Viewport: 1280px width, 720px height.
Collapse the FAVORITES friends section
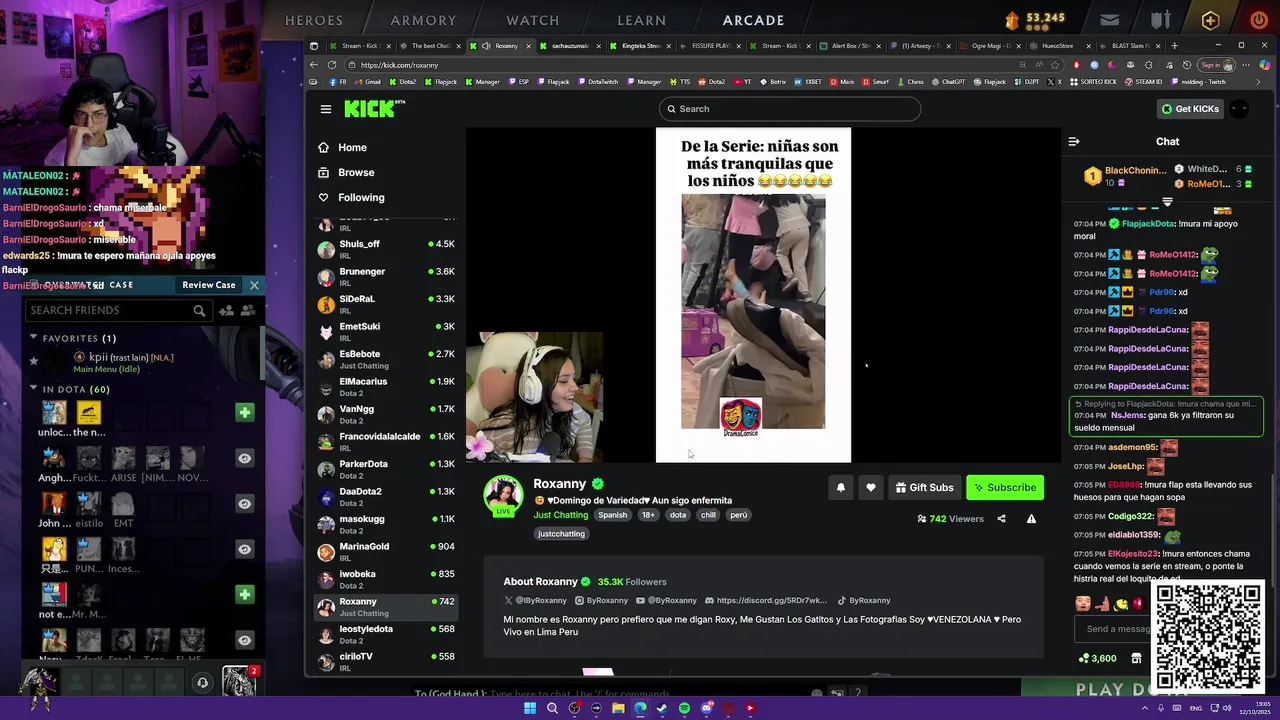[33, 338]
